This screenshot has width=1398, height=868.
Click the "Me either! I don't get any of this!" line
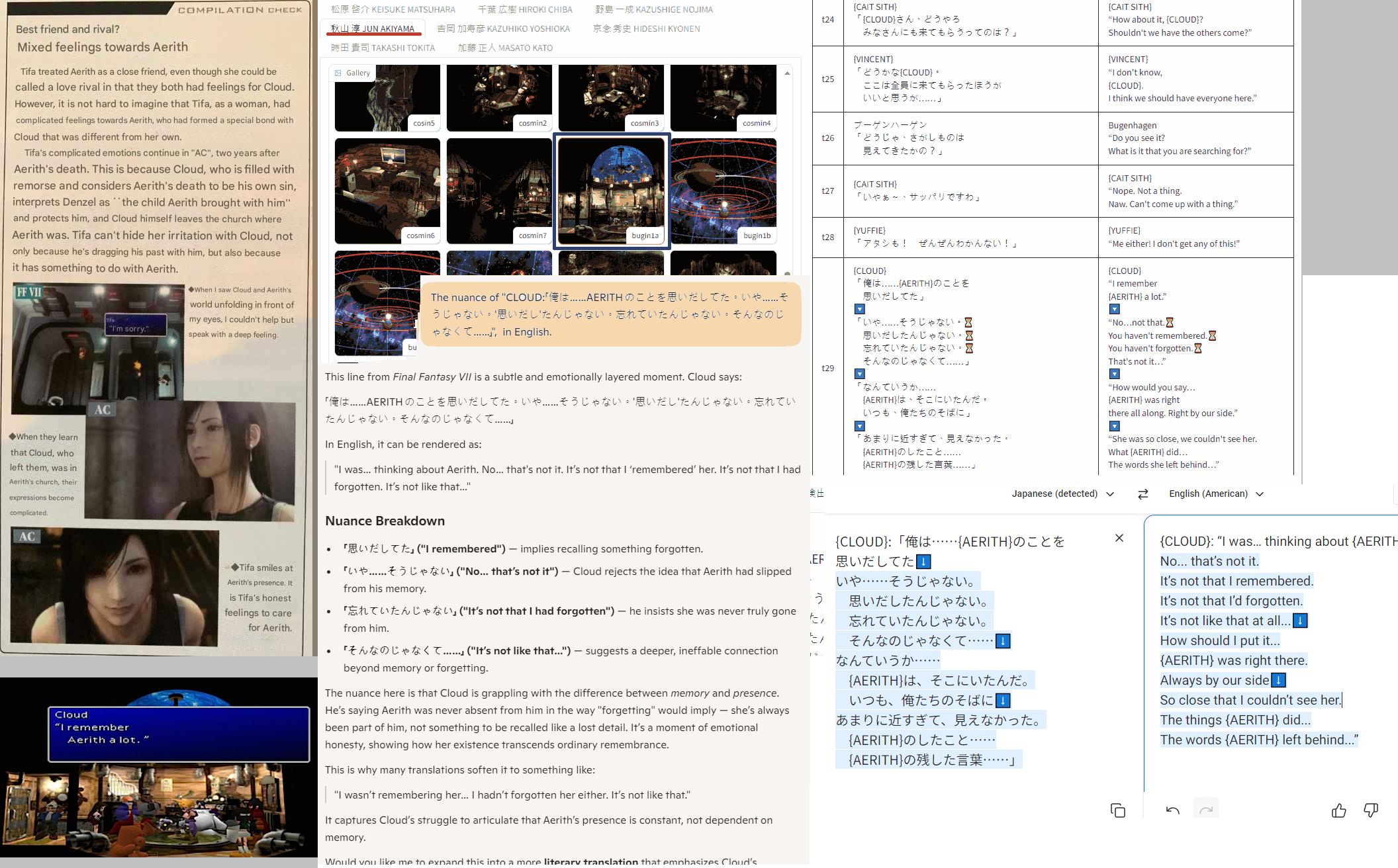coord(1174,244)
